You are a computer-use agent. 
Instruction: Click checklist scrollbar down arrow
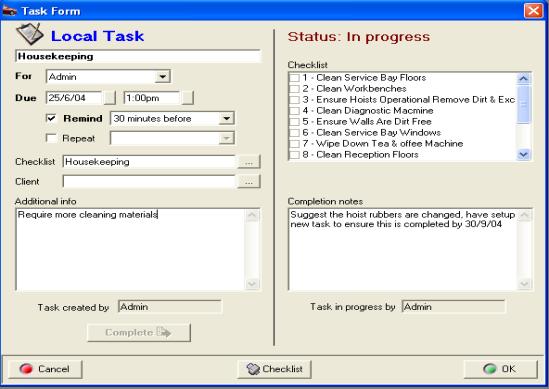coord(524,154)
